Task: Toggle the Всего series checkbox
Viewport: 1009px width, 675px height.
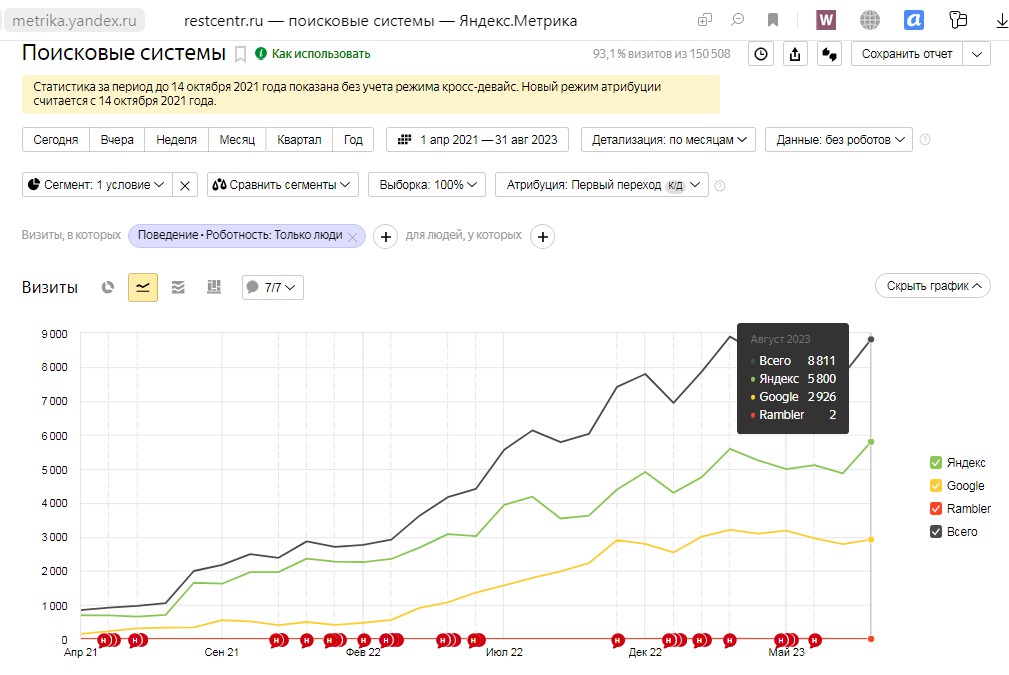Action: (x=936, y=532)
